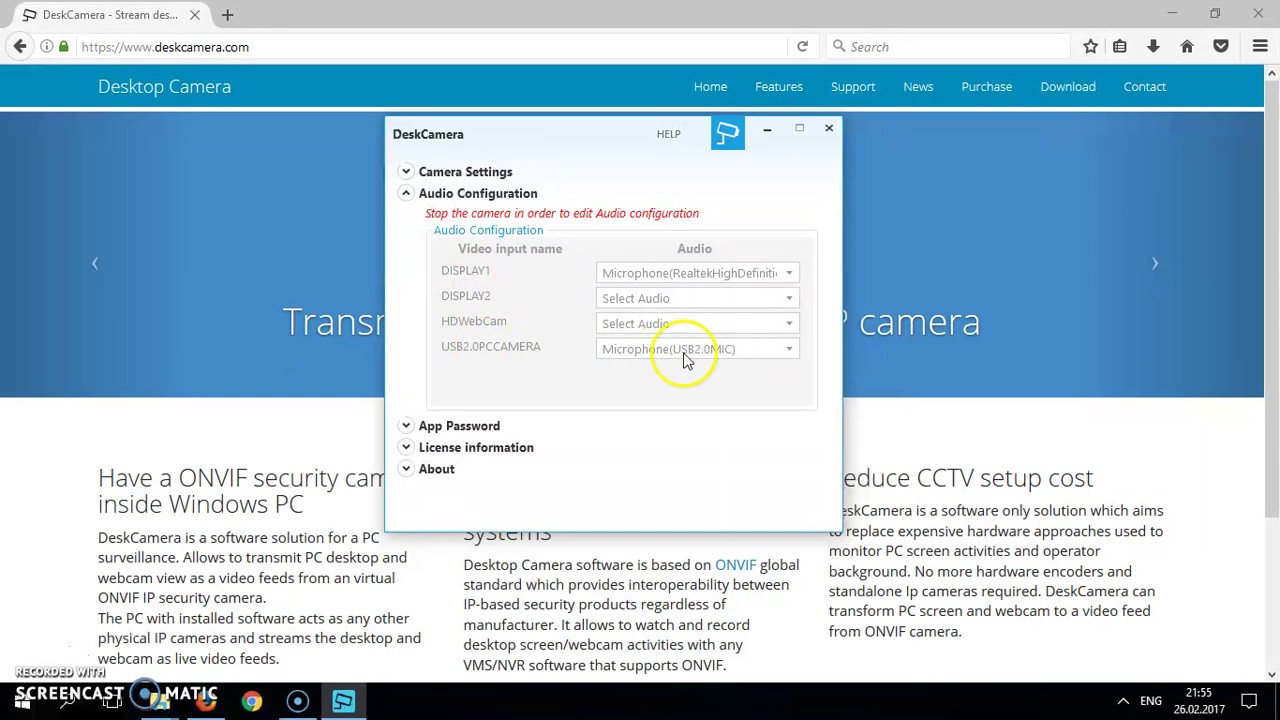Minimize the DeskCamera window
The width and height of the screenshot is (1280, 720).
coord(767,129)
